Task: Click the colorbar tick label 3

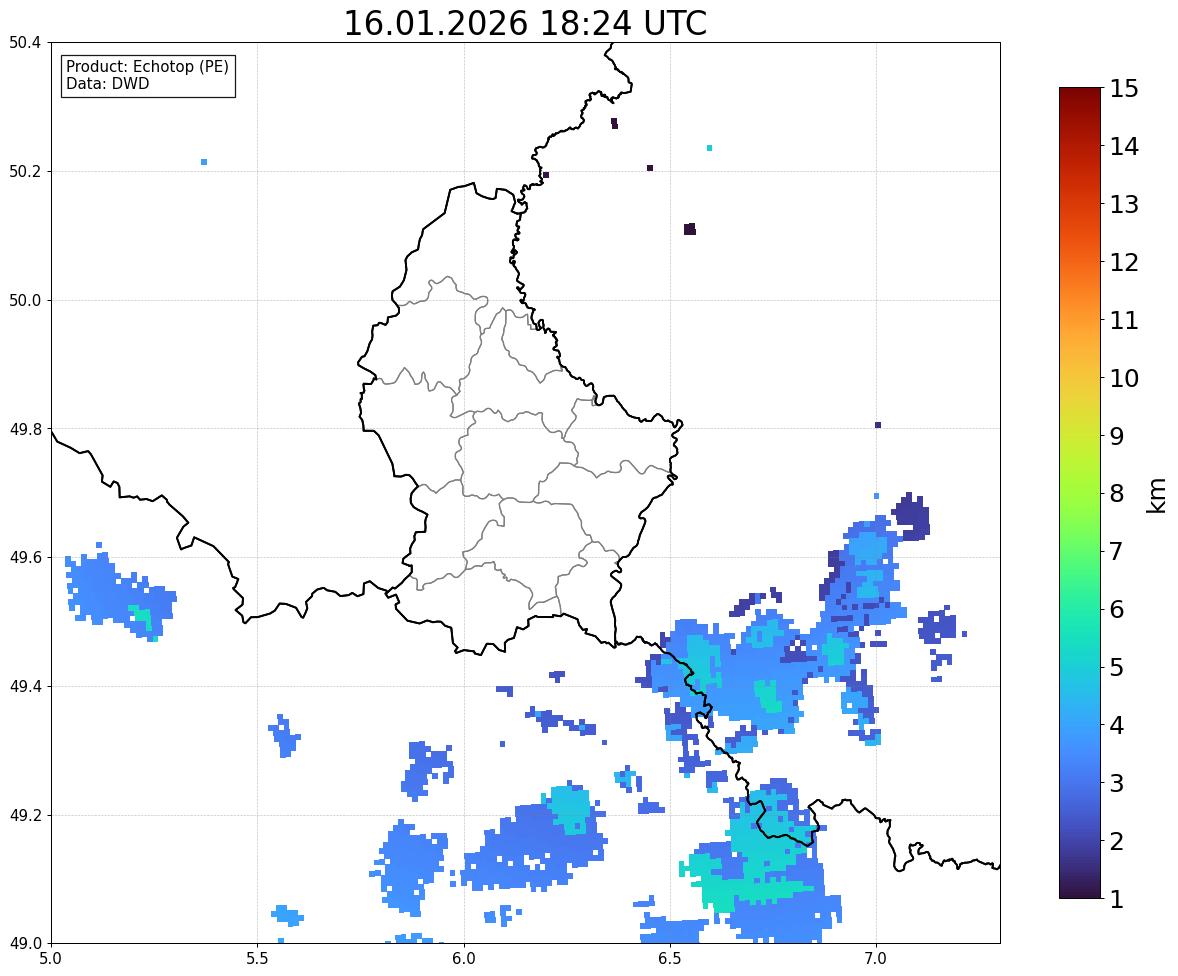Action: (x=1117, y=783)
